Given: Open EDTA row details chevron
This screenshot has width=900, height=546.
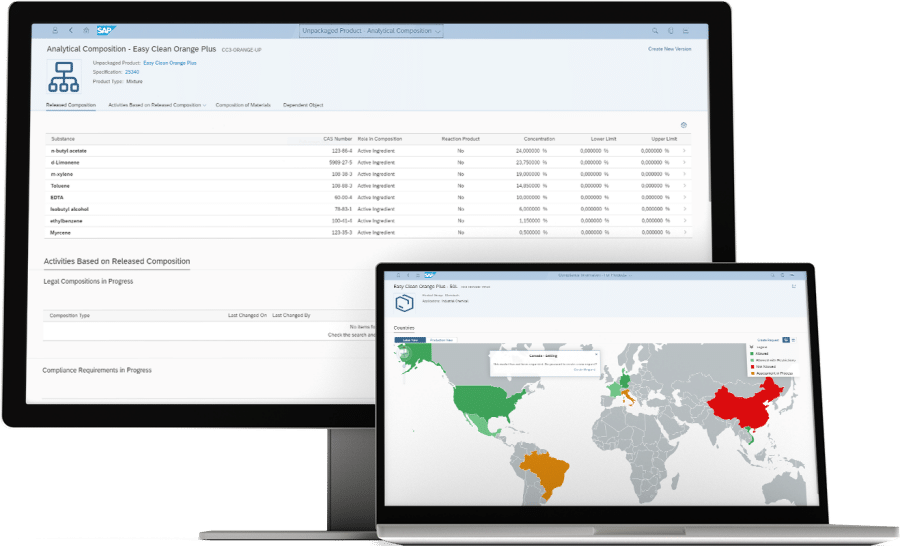Looking at the screenshot, I should coord(684,198).
